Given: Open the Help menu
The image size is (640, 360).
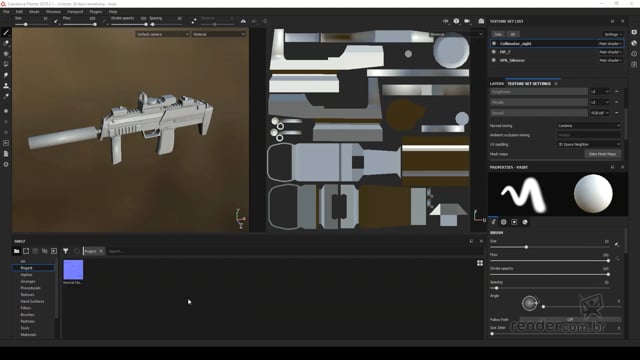Looking at the screenshot, I should (113, 12).
